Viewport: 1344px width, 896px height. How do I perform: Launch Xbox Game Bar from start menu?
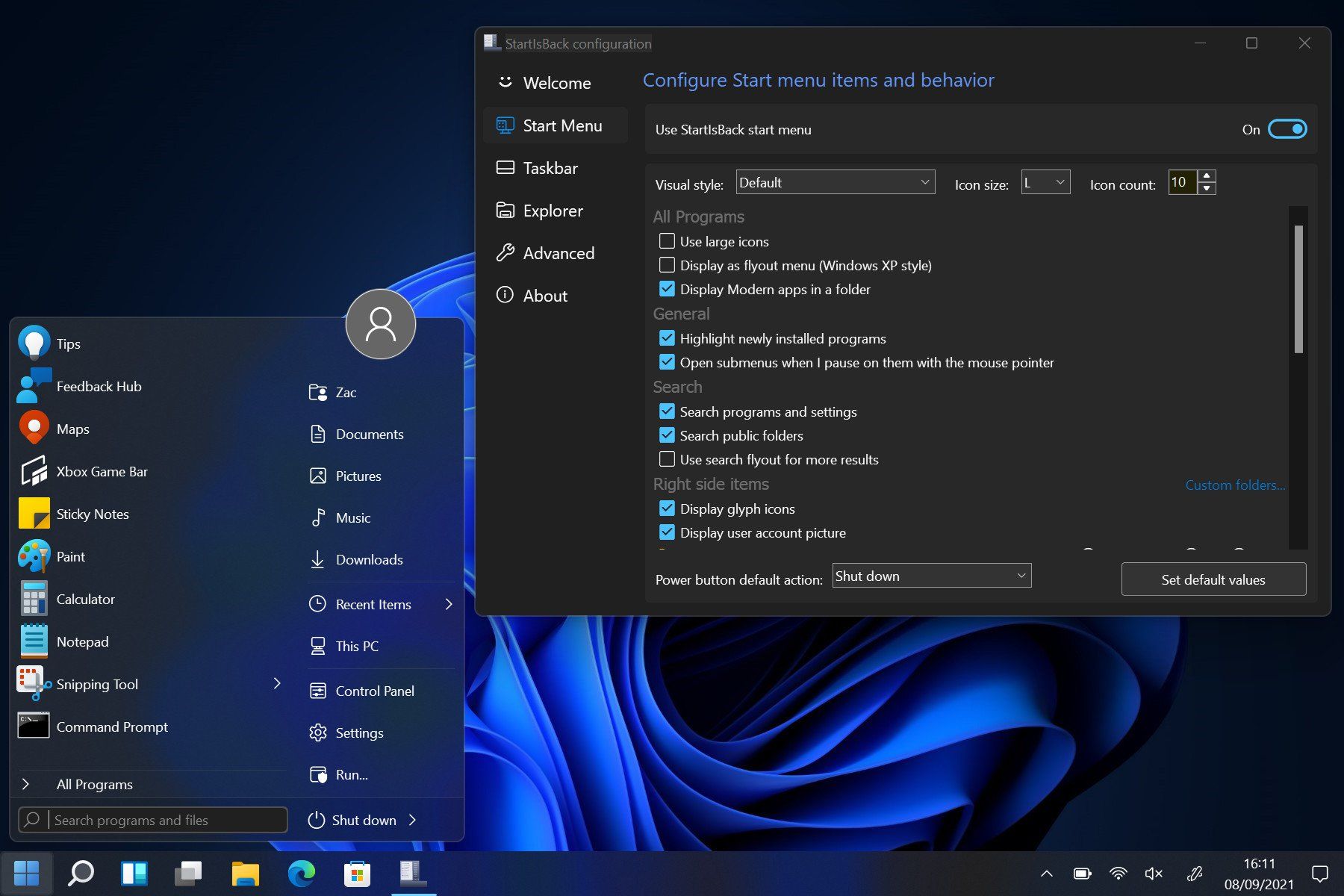pyautogui.click(x=102, y=472)
